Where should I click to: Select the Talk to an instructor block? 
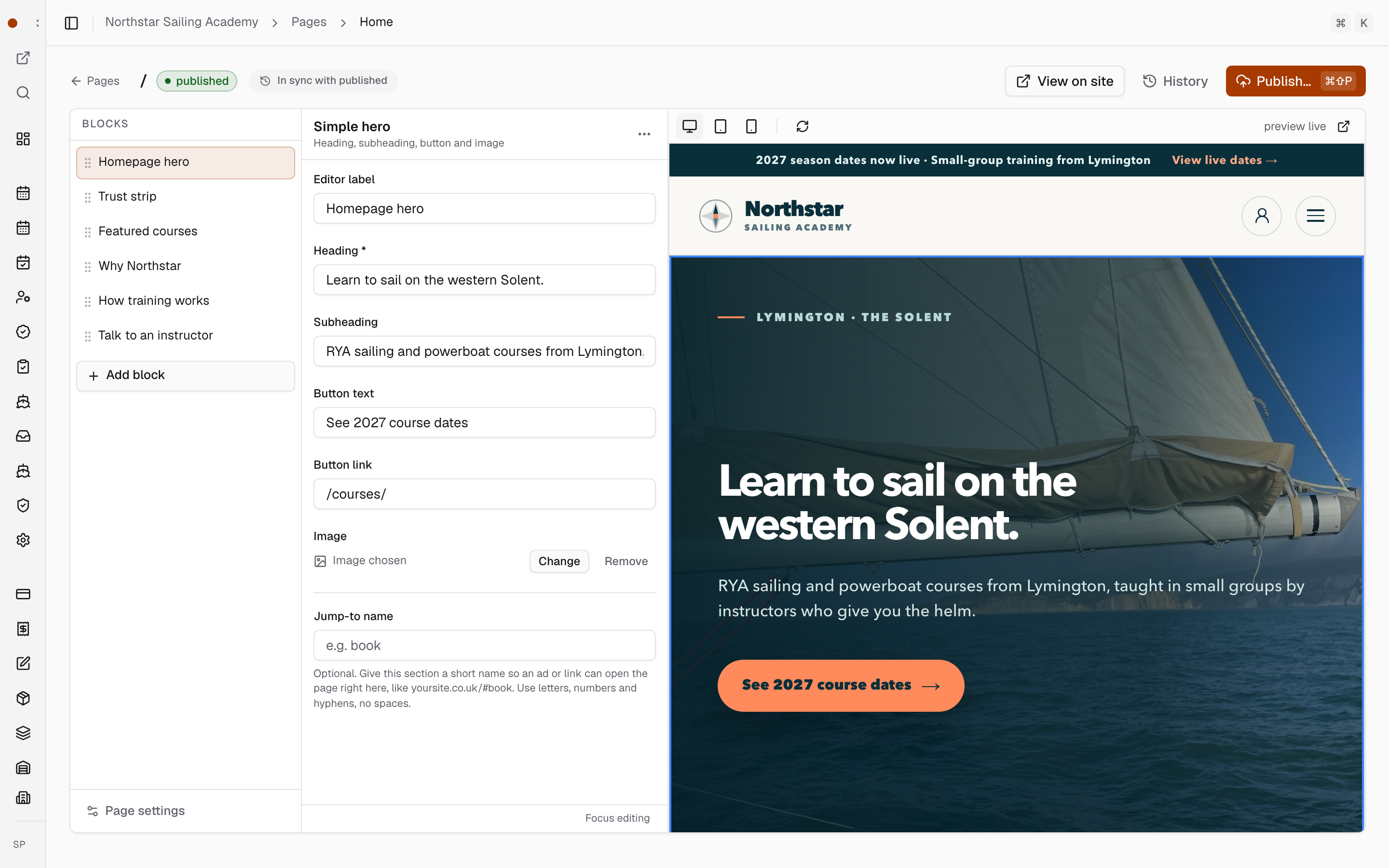point(185,336)
